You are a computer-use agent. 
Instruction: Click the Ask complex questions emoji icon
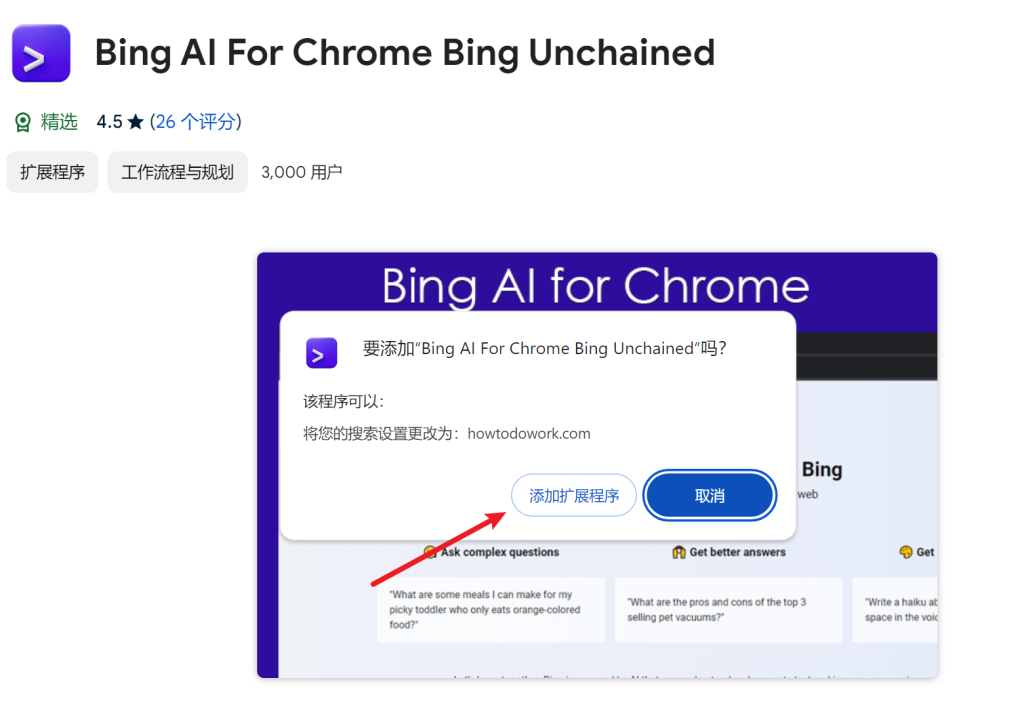click(430, 552)
